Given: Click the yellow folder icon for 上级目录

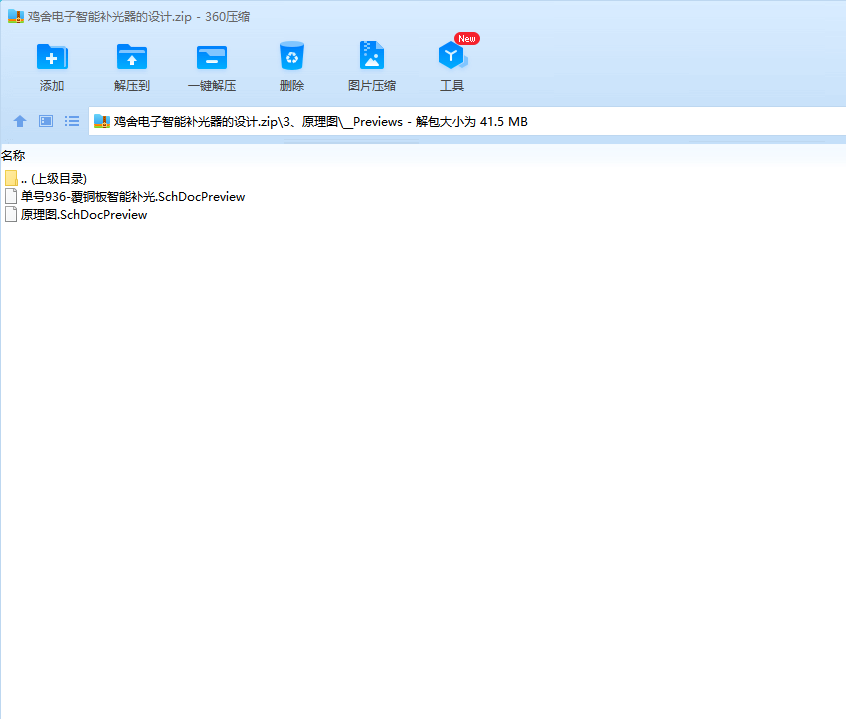Looking at the screenshot, I should pos(11,178).
